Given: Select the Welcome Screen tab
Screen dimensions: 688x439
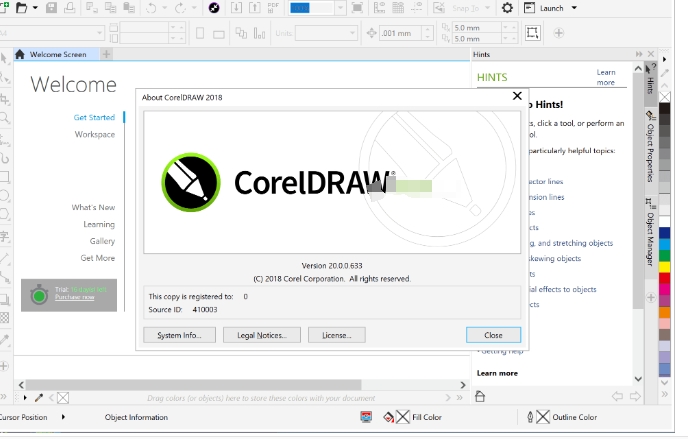Looking at the screenshot, I should (56, 54).
